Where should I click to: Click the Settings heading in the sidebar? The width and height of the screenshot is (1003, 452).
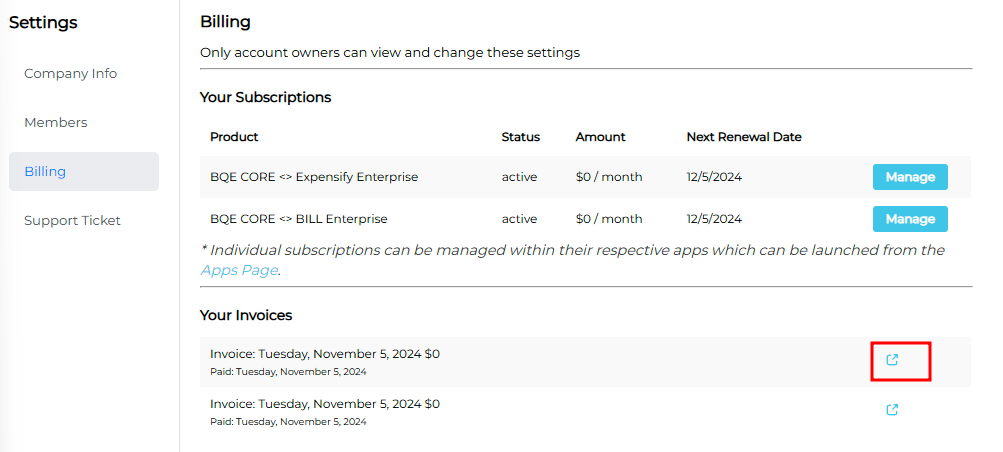tap(43, 22)
